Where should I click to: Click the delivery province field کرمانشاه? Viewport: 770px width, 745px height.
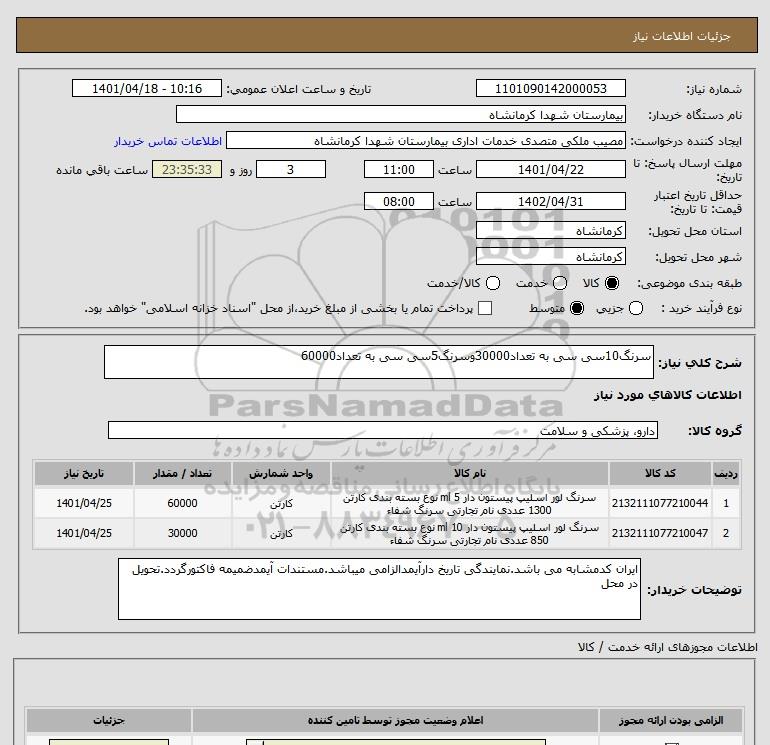pyautogui.click(x=550, y=230)
